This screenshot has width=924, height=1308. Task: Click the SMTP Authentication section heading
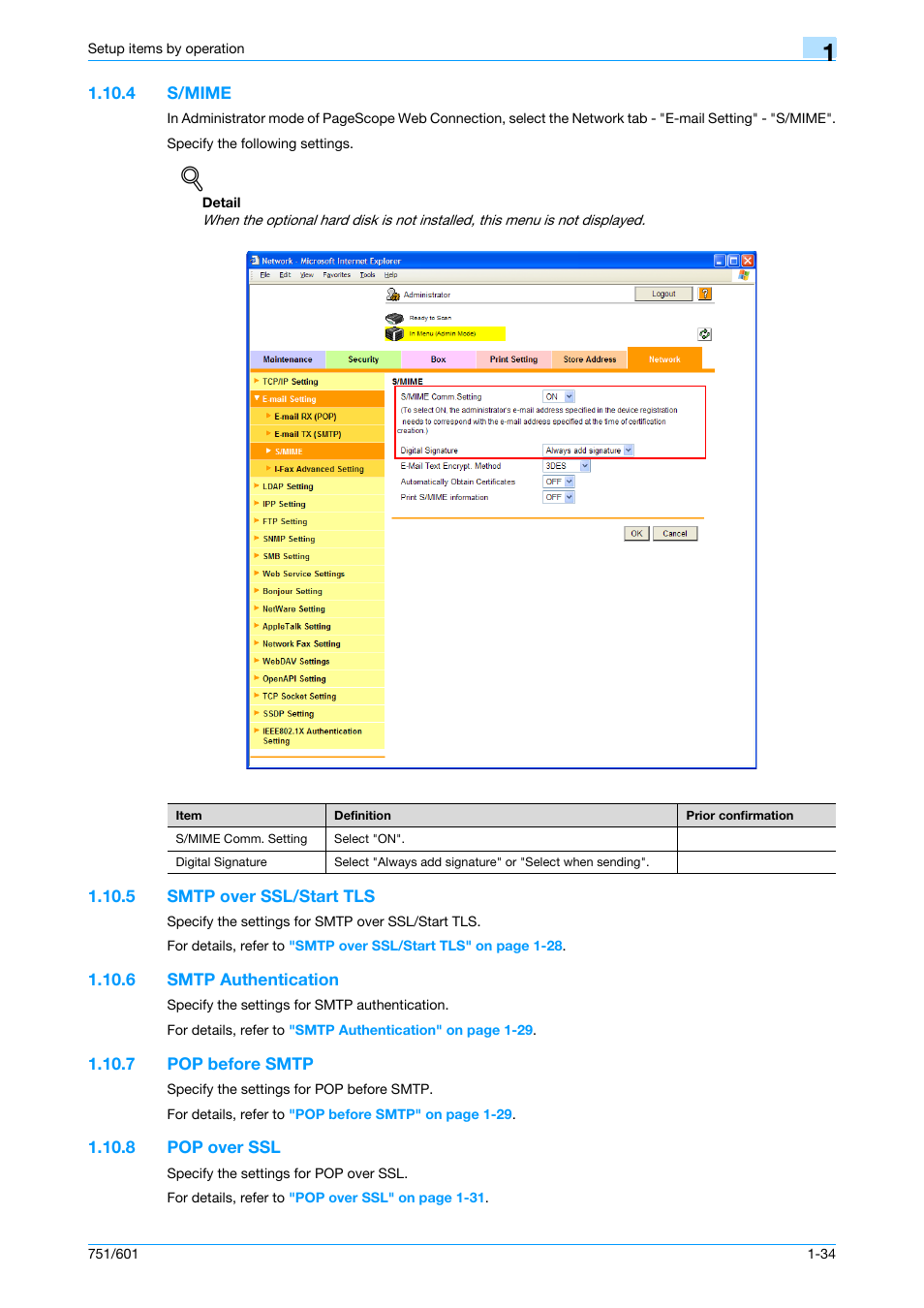pos(253,980)
